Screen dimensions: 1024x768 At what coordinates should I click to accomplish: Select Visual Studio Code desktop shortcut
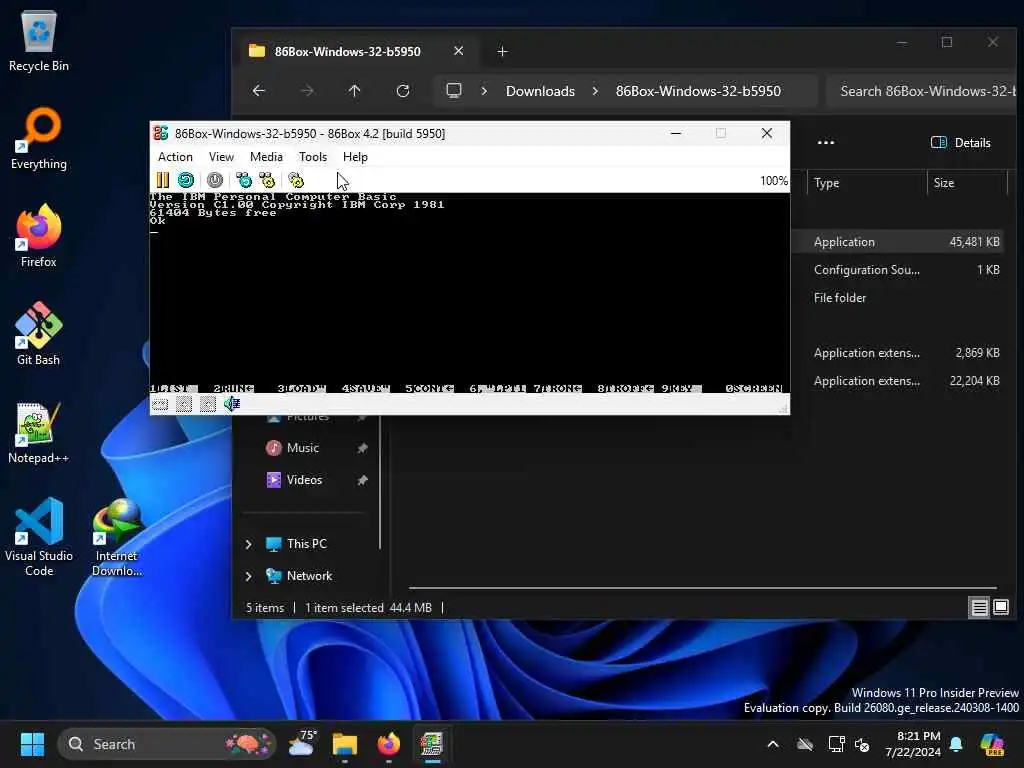click(39, 537)
